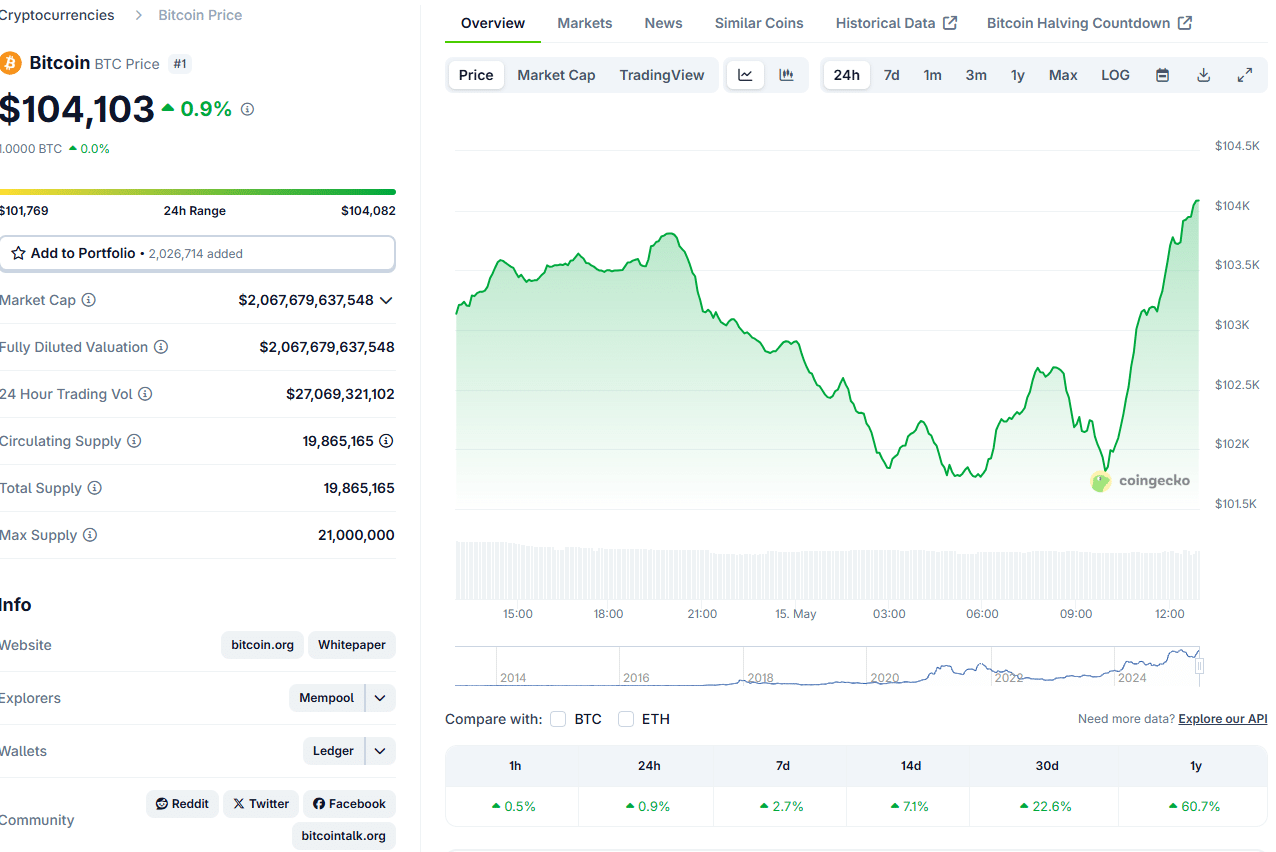Open the Overview tab
The width and height of the screenshot is (1276, 852).
coord(493,23)
